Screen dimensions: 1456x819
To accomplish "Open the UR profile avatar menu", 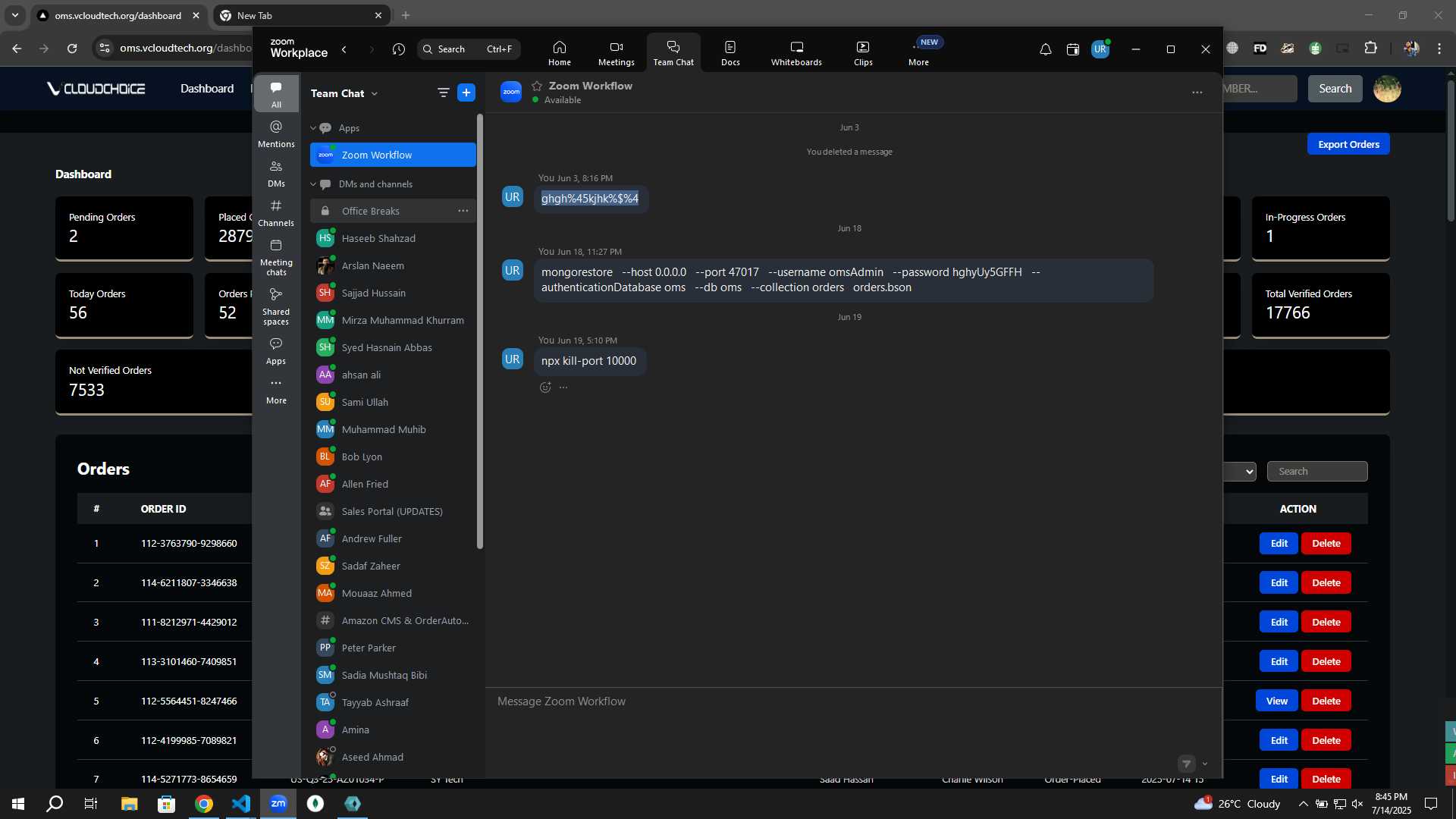I will (1100, 49).
